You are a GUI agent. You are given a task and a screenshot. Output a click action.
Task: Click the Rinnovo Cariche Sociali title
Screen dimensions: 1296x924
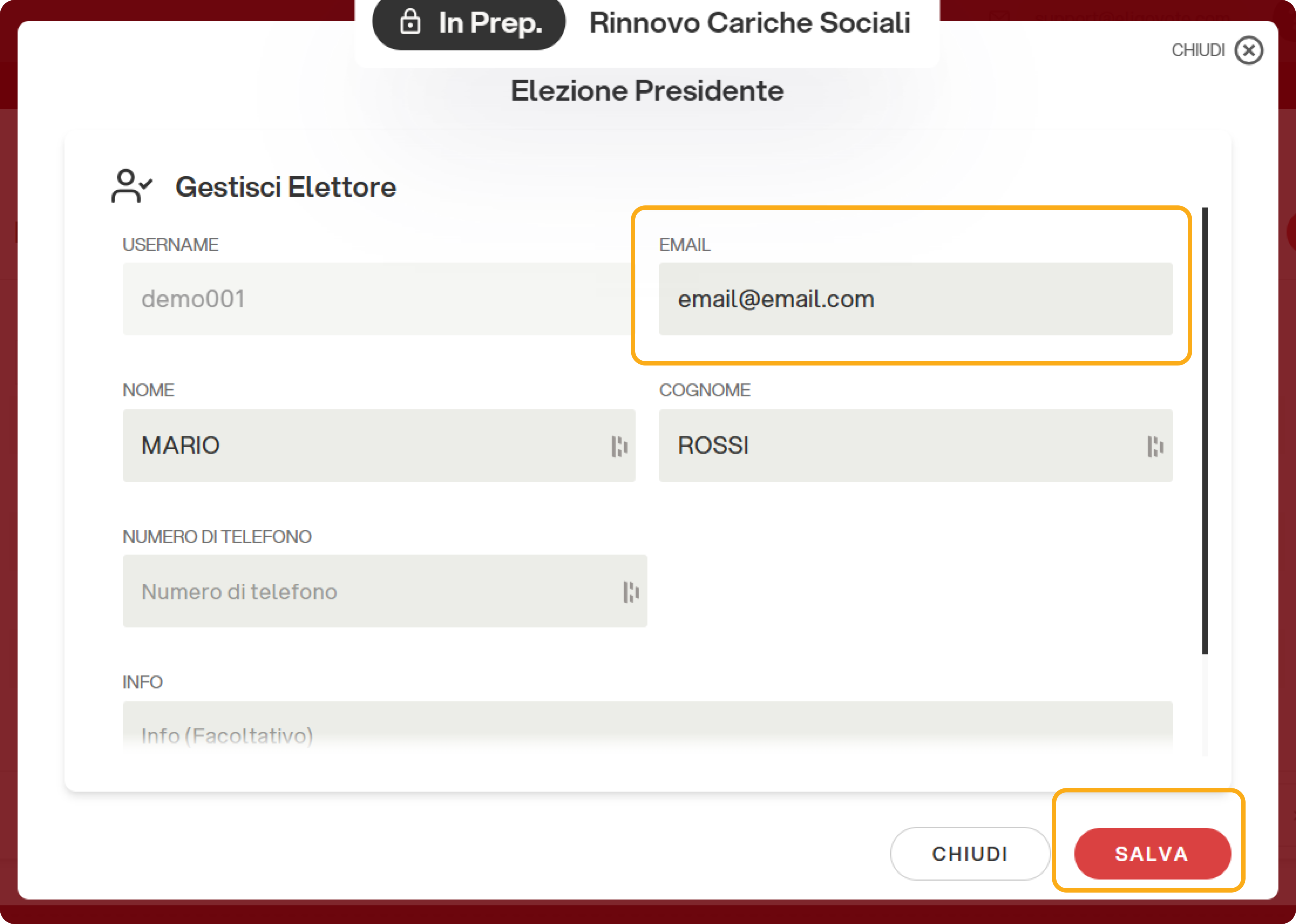(x=749, y=23)
